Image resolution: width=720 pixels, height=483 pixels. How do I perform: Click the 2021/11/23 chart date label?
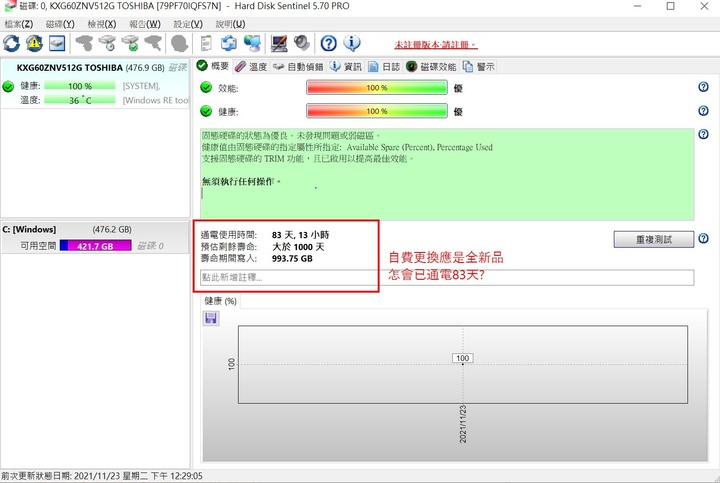(463, 424)
